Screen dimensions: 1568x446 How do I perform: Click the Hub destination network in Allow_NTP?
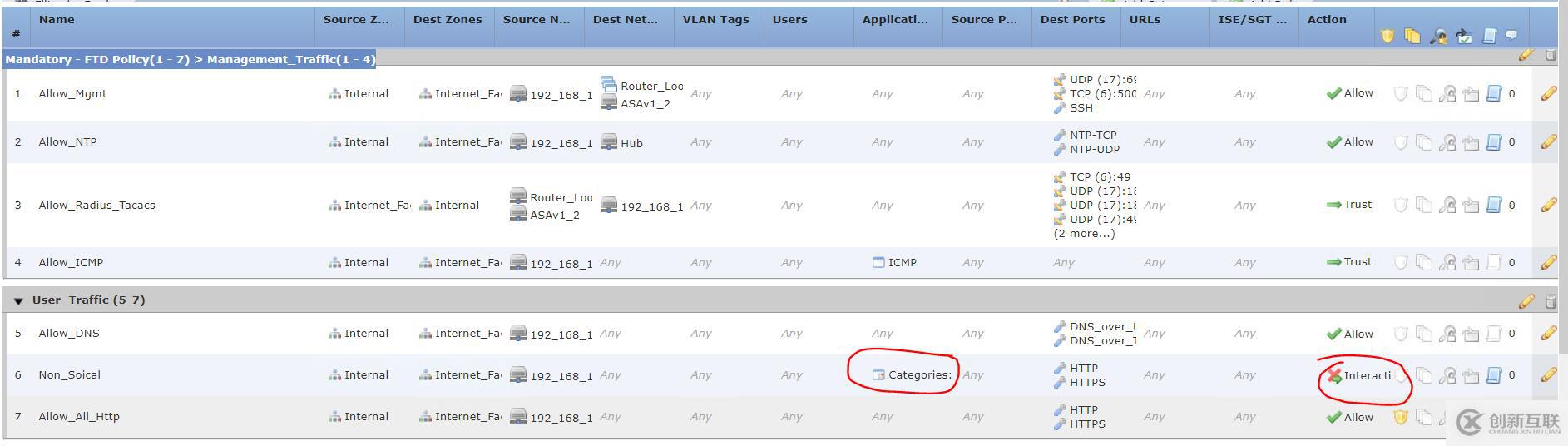coord(622,143)
